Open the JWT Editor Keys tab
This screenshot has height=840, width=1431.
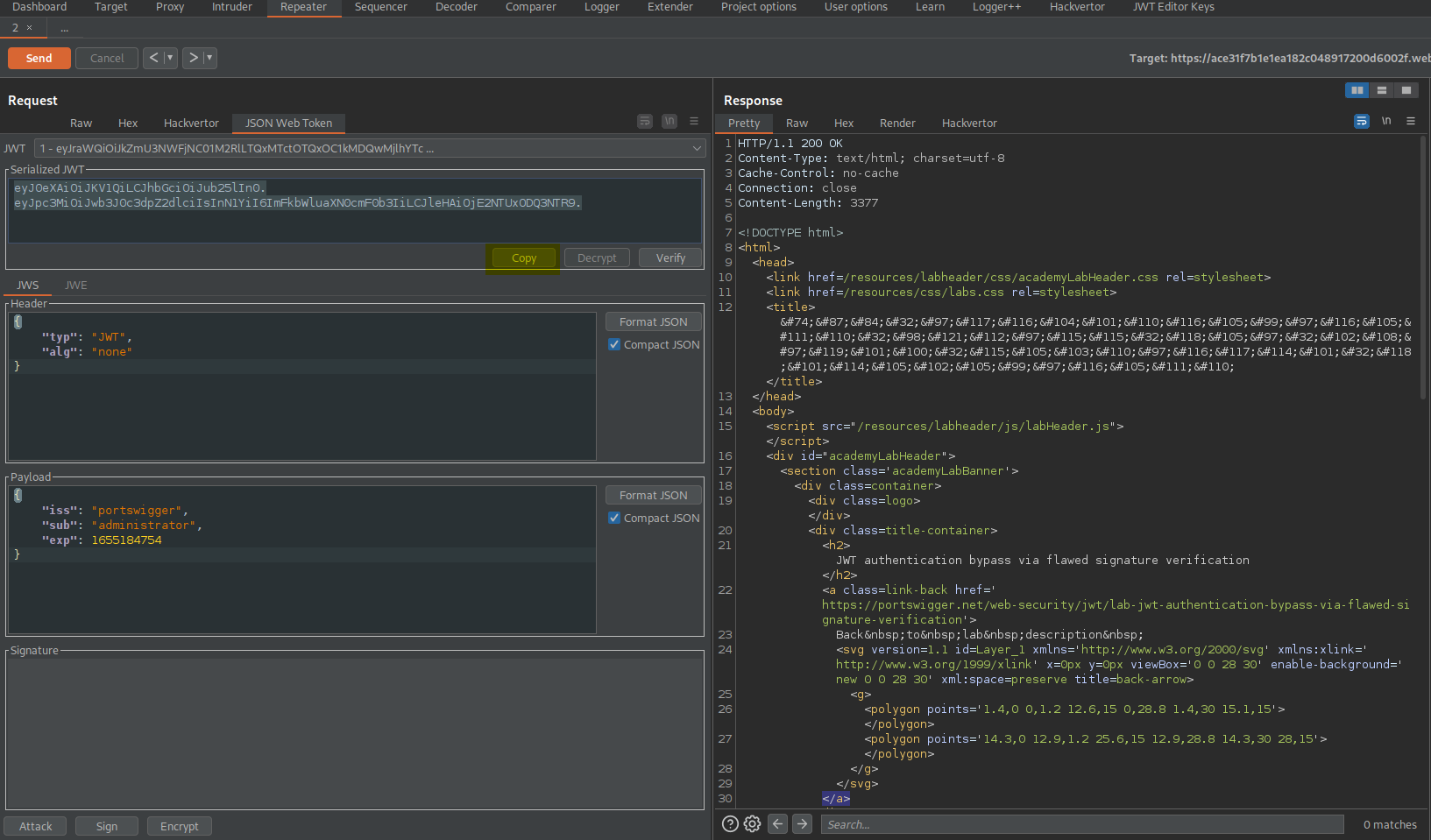tap(1173, 7)
